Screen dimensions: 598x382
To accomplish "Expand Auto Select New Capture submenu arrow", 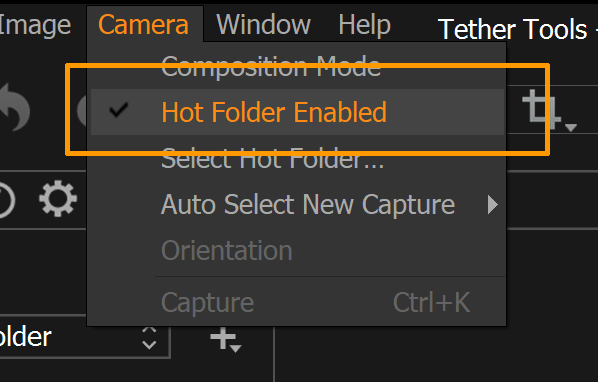I will [x=493, y=205].
